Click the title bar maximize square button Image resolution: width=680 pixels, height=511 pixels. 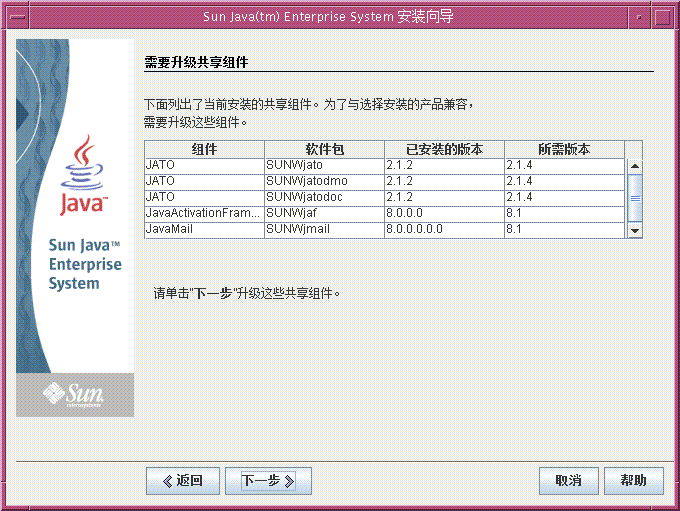tap(663, 17)
